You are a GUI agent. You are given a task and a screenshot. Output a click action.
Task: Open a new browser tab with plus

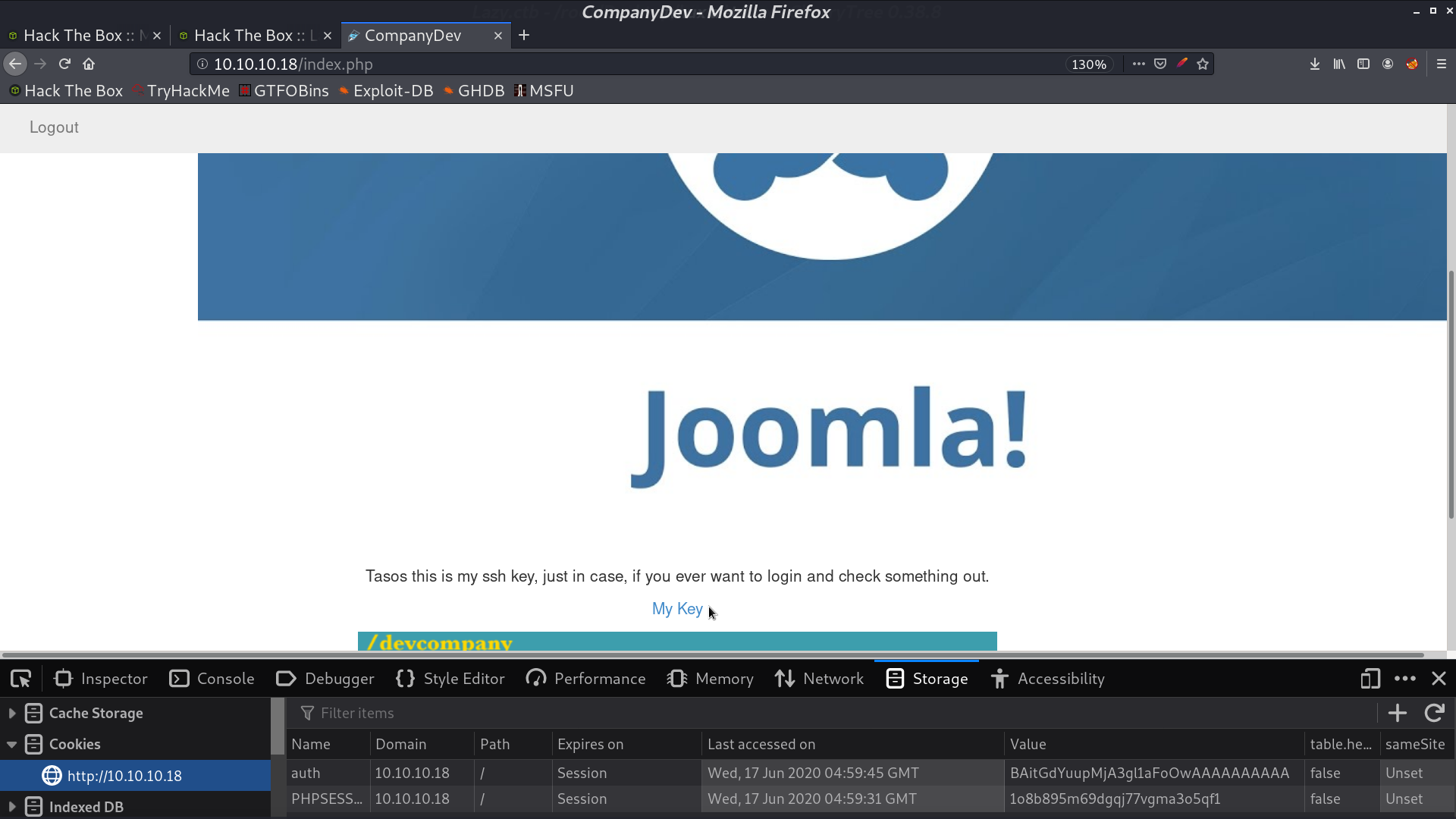pos(524,36)
